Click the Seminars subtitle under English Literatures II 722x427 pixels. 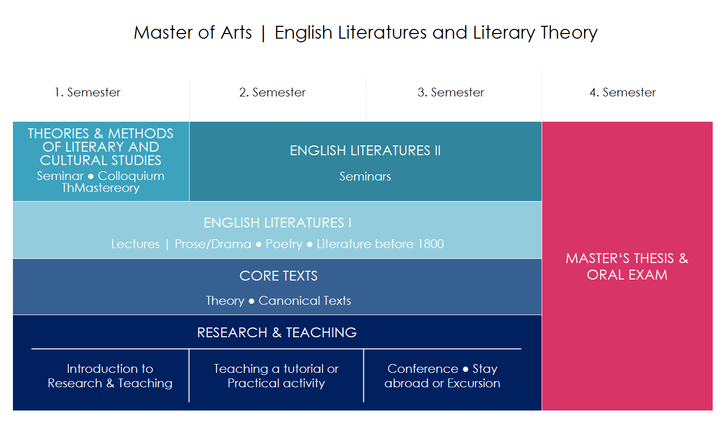point(365,176)
